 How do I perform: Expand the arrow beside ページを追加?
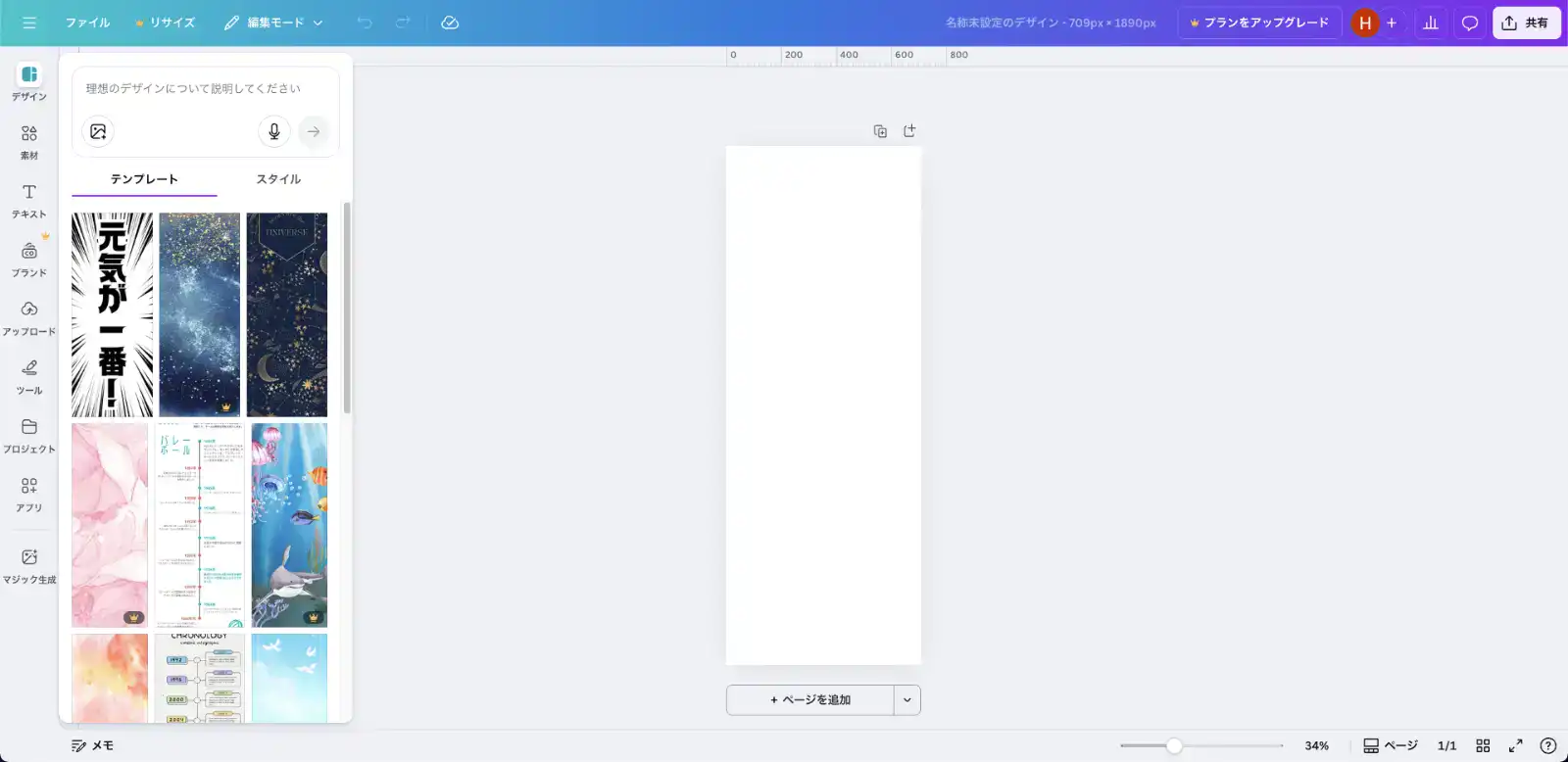pyautogui.click(x=907, y=699)
